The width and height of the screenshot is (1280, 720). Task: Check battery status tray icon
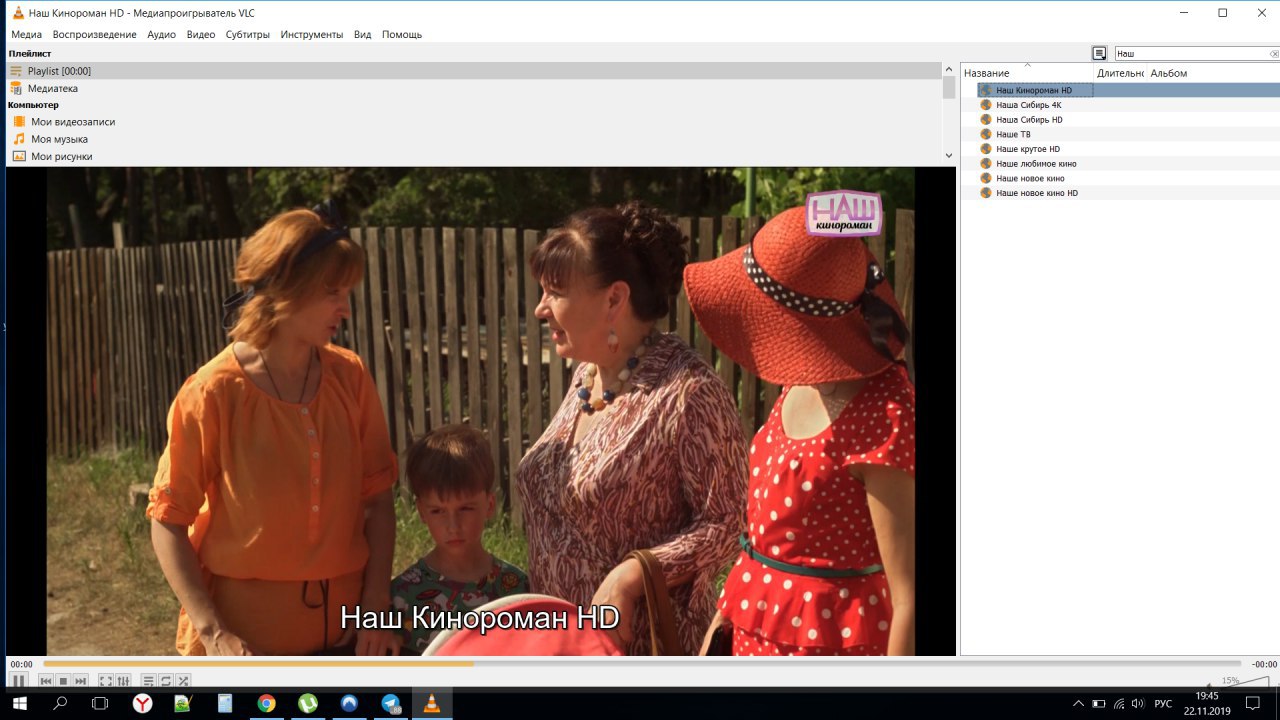[x=1098, y=703]
